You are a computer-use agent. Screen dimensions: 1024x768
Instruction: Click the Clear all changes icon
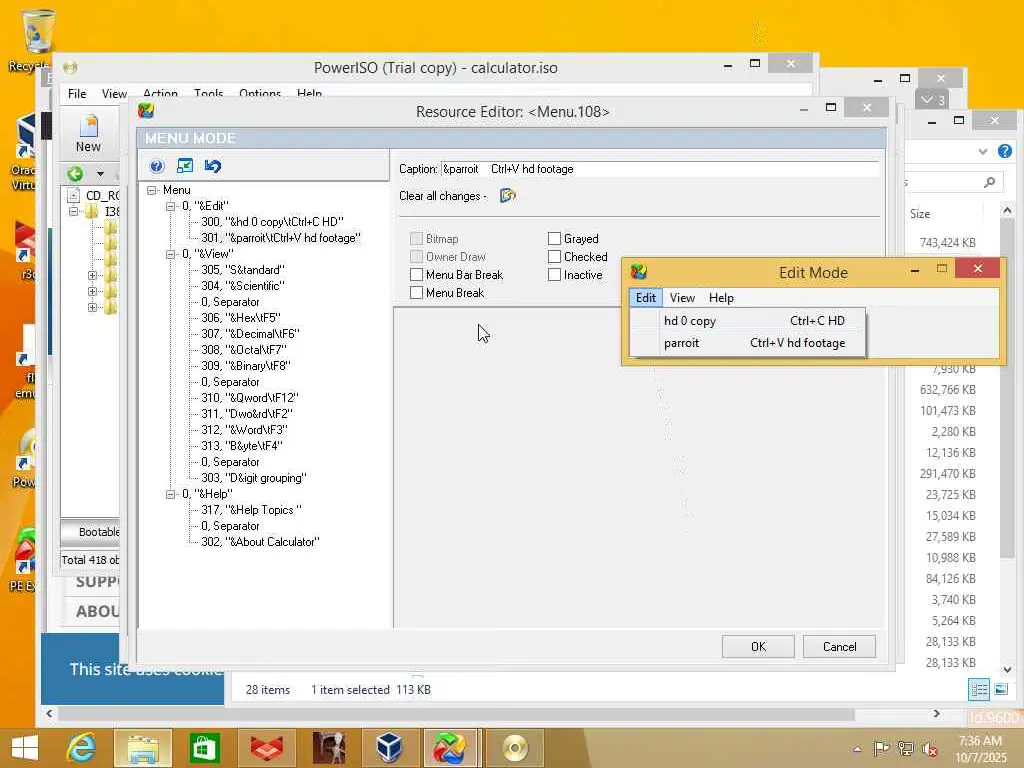(507, 195)
